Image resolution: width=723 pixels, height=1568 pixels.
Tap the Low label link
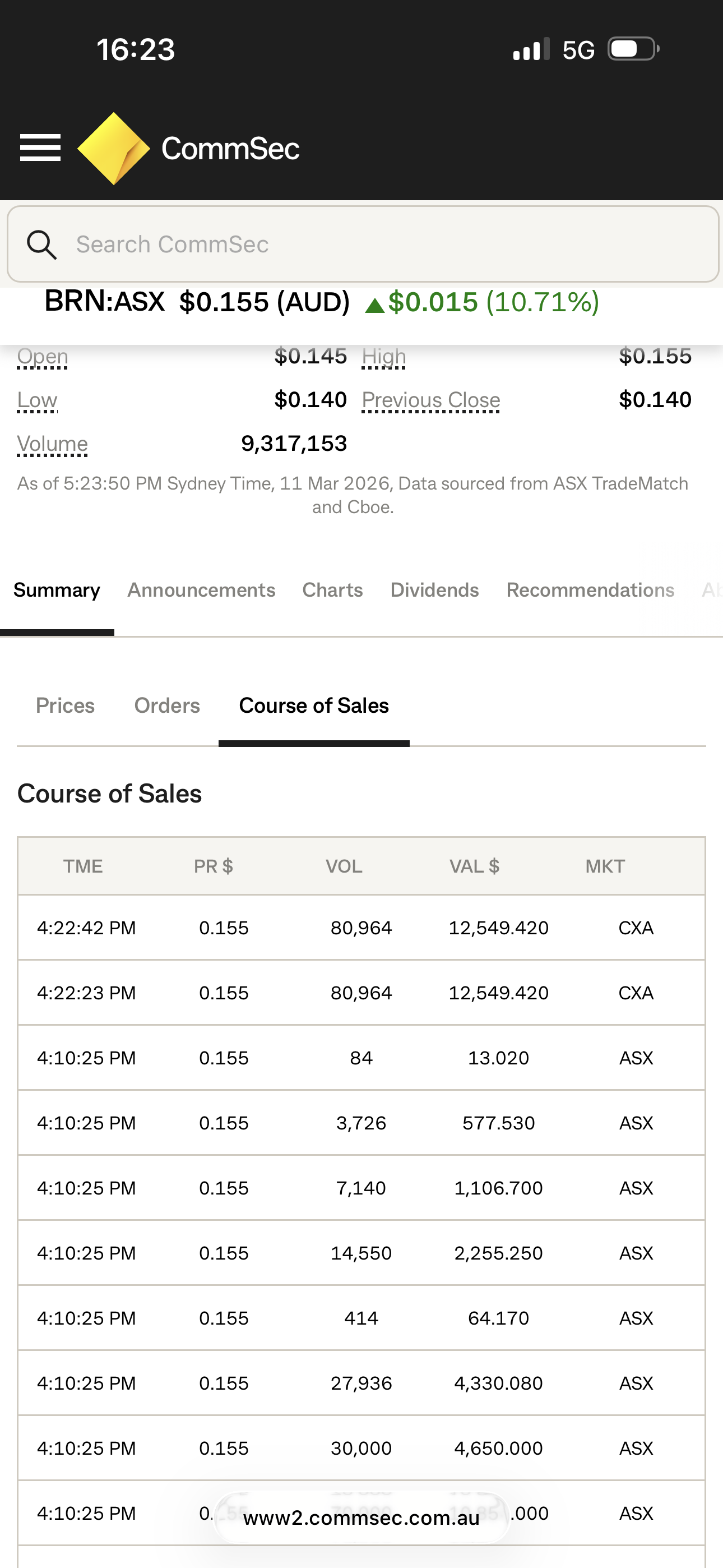[37, 400]
